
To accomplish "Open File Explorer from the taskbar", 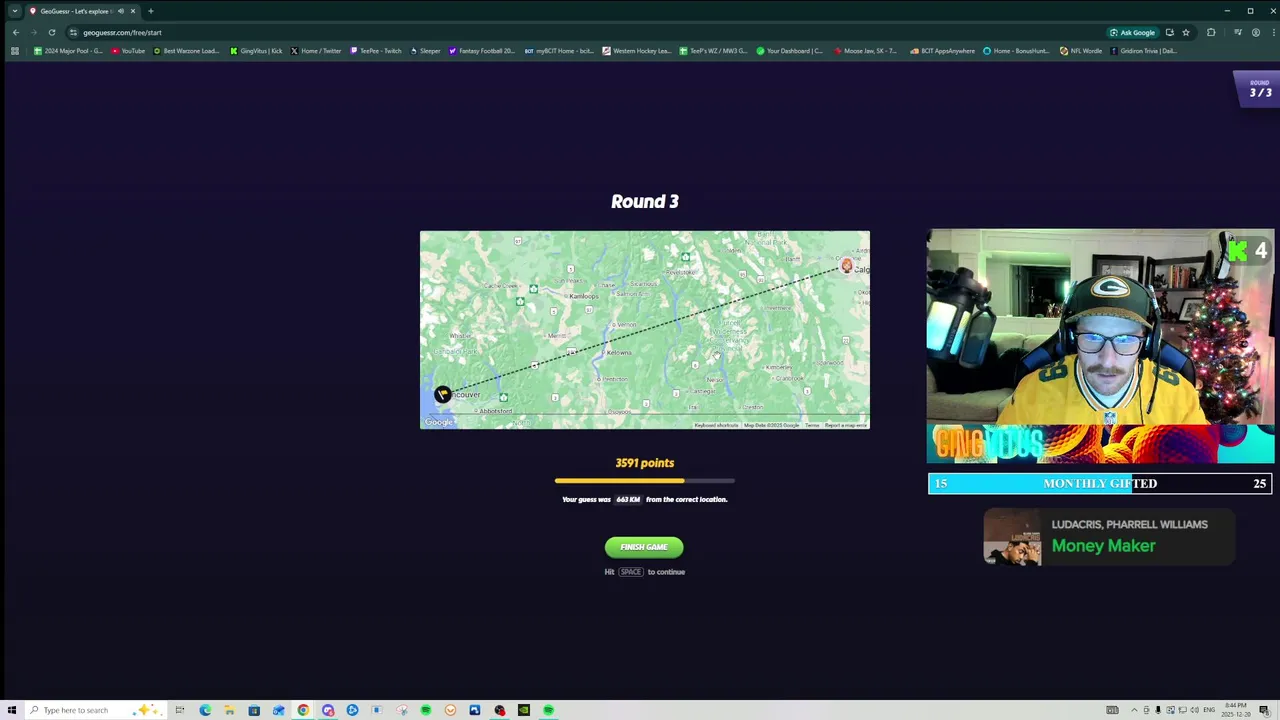I will point(229,710).
